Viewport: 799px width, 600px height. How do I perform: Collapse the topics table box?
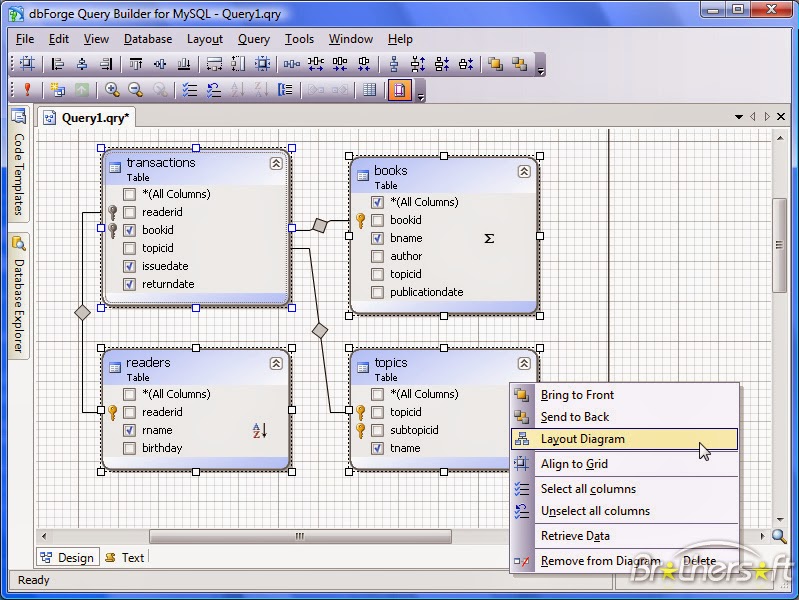524,363
